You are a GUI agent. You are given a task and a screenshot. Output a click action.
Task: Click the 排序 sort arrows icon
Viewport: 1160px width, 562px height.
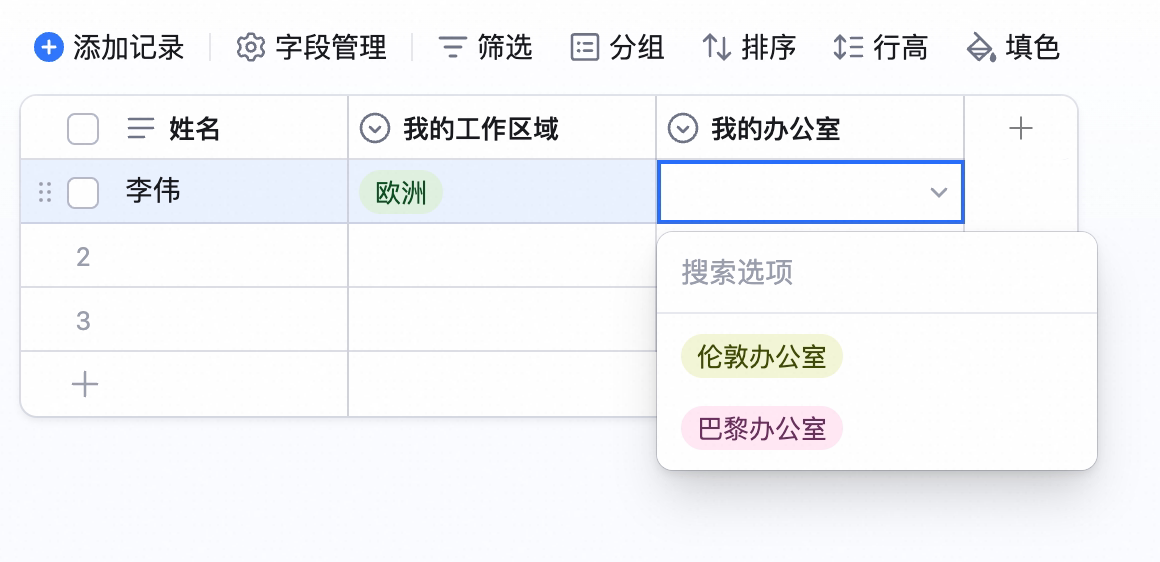tap(716, 48)
